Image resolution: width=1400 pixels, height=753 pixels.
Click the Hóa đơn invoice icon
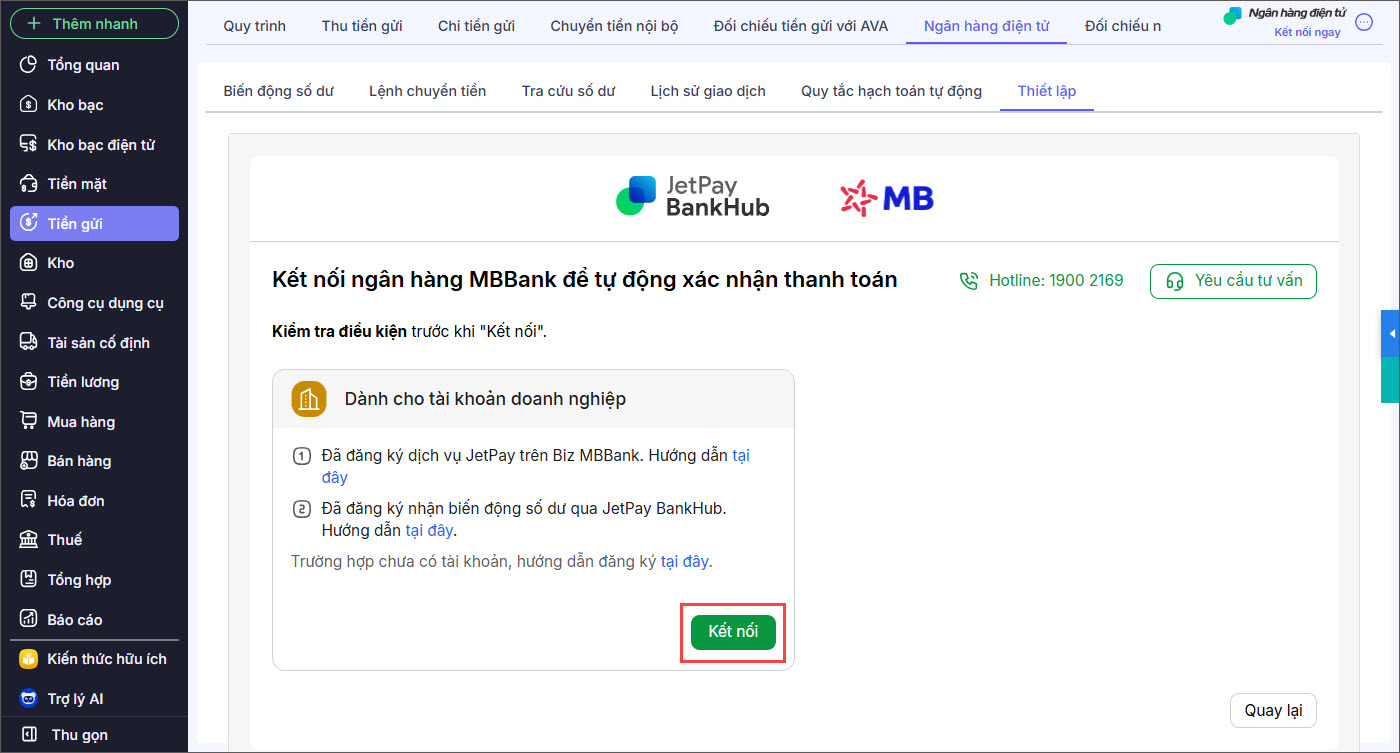coord(29,501)
